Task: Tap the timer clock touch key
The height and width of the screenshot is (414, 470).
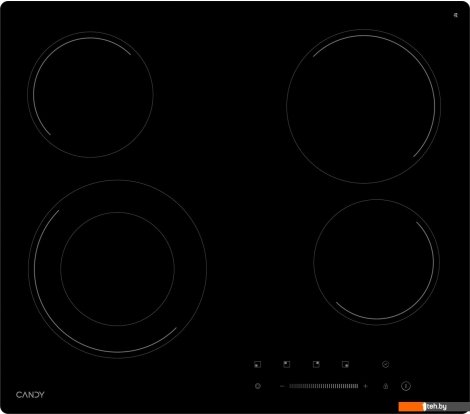Action: 257,386
